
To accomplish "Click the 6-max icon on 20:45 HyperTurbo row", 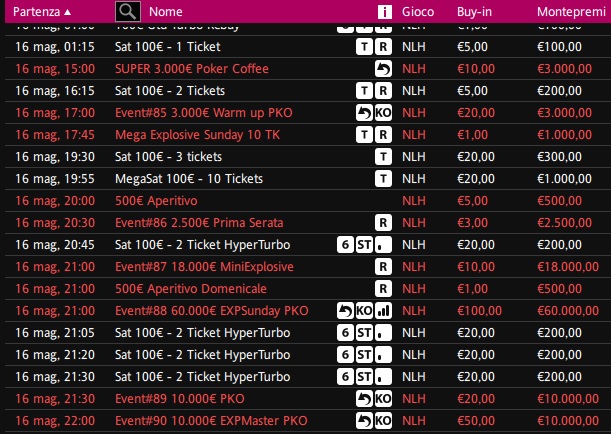I will coord(344,245).
